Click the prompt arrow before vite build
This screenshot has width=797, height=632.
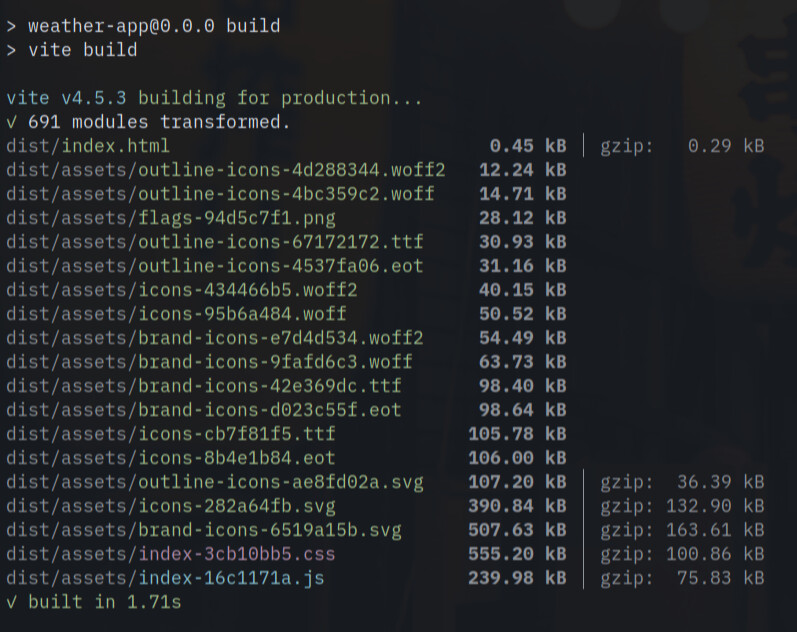click(x=11, y=50)
